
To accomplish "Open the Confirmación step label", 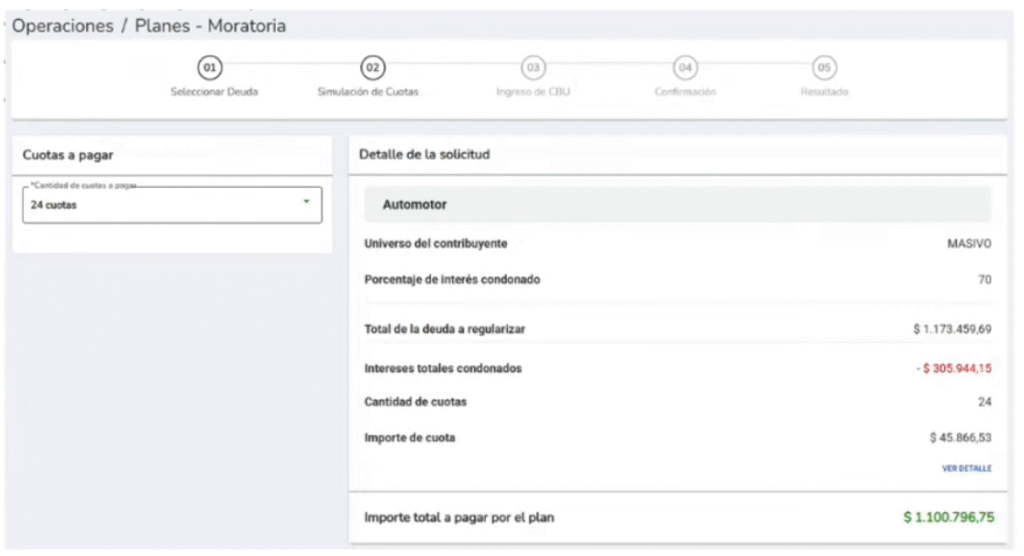I will click(685, 92).
